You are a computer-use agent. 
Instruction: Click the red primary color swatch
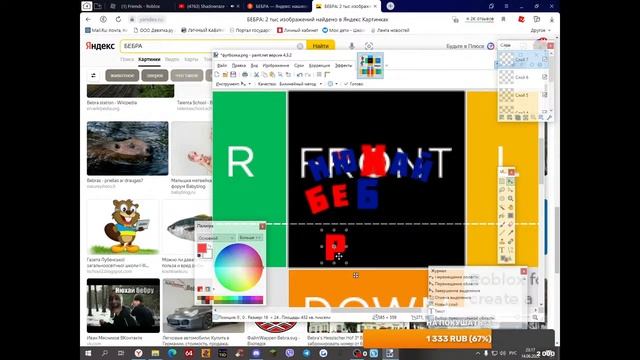pos(202,248)
